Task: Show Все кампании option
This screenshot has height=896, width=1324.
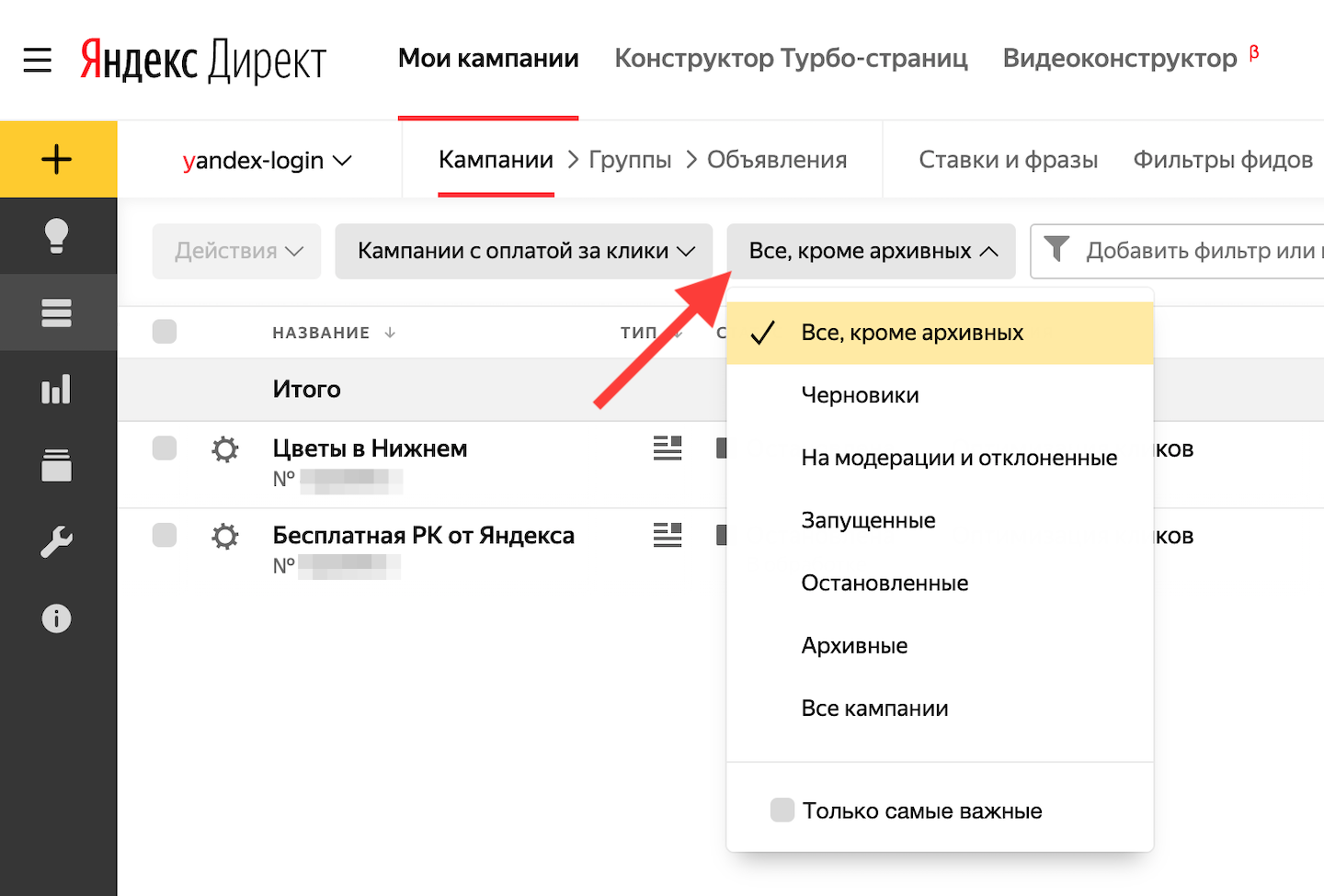Action: 940,709
